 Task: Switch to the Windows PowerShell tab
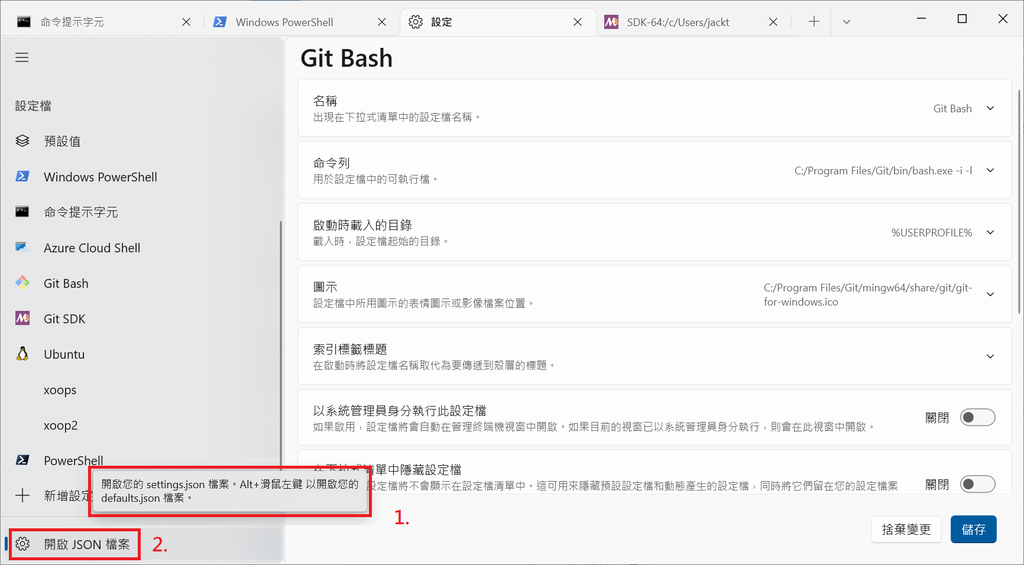299,22
